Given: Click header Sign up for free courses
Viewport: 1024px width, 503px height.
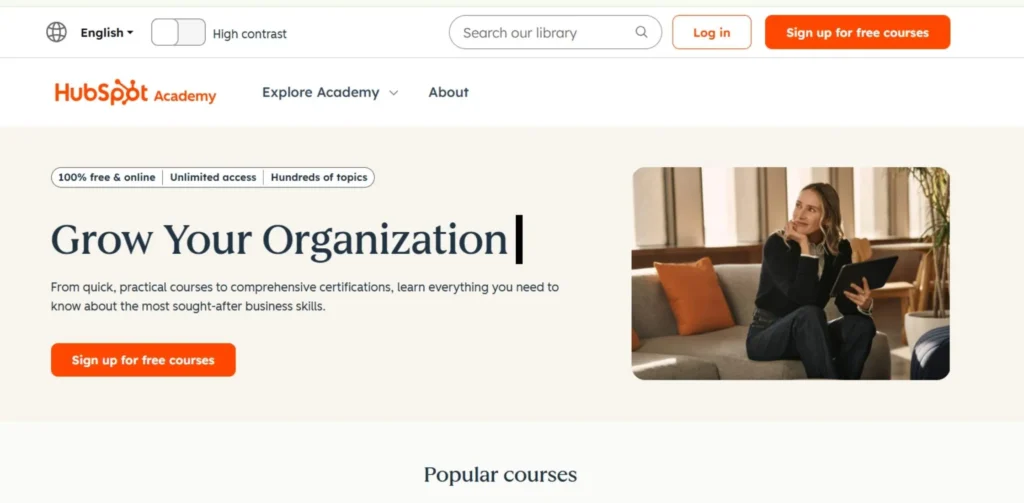Looking at the screenshot, I should 857,32.
